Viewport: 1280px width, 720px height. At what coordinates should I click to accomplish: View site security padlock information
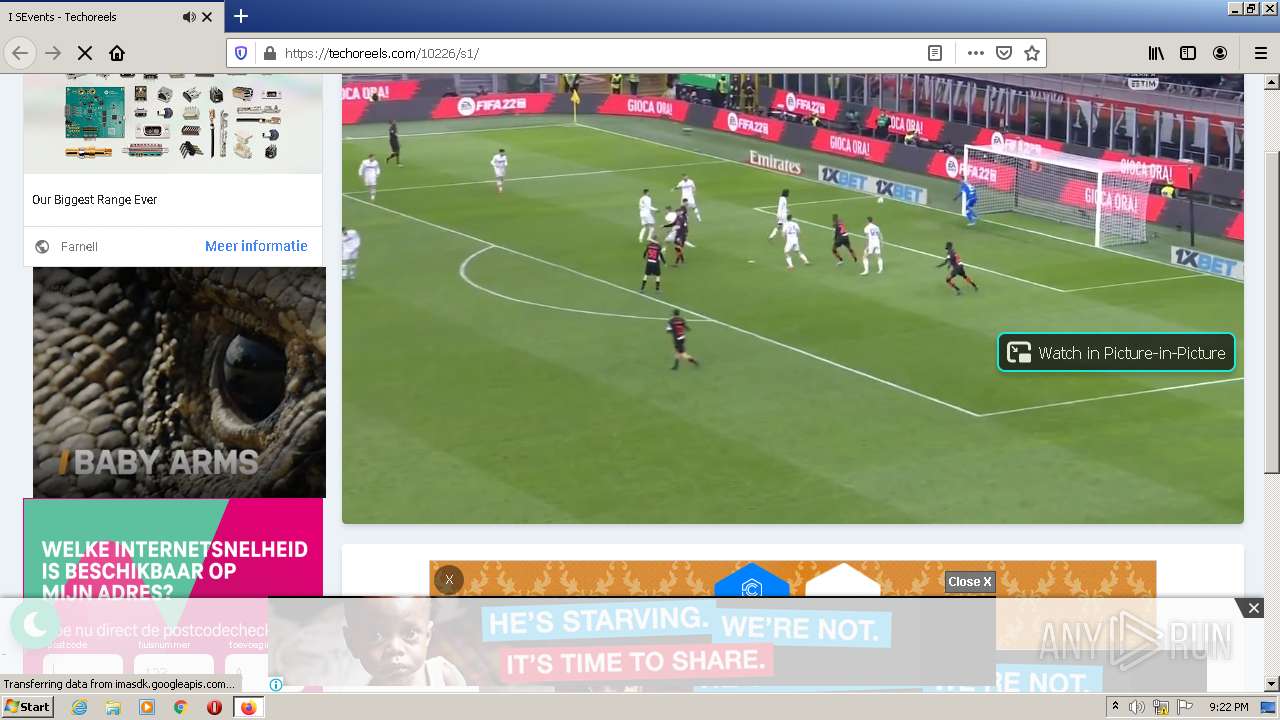click(x=269, y=53)
